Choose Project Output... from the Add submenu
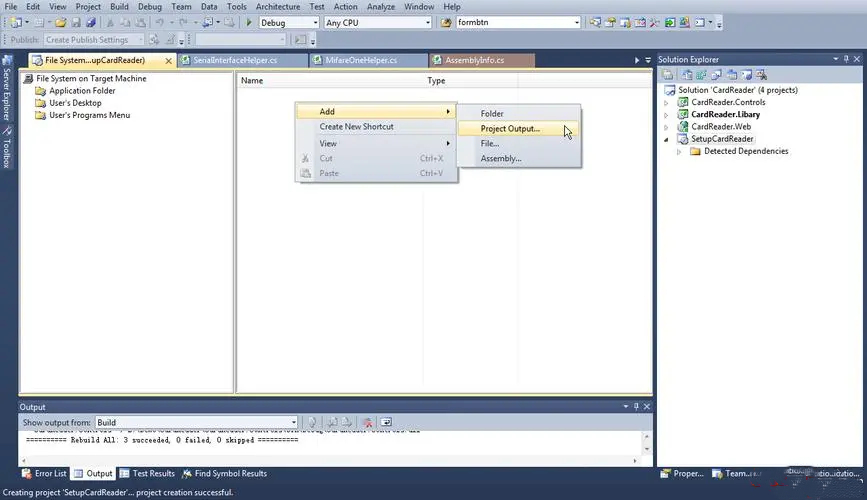Image resolution: width=867 pixels, height=500 pixels. pos(509,129)
